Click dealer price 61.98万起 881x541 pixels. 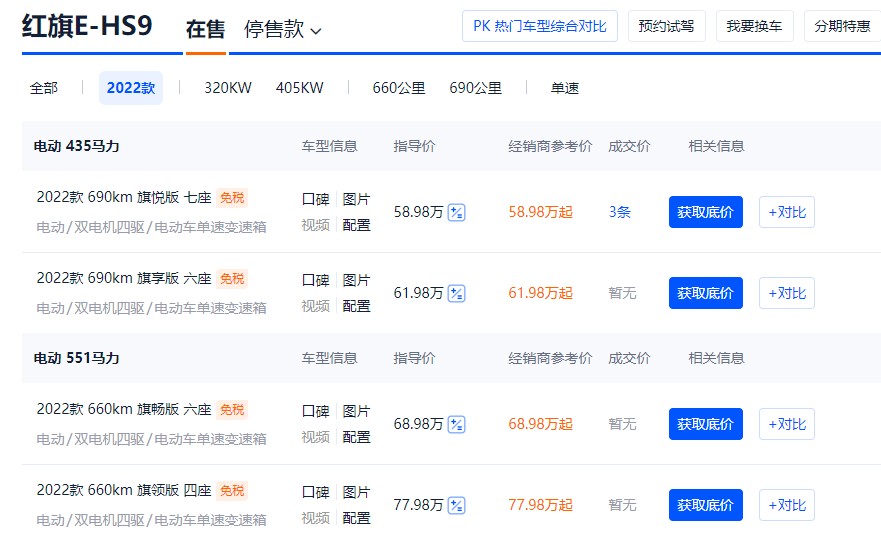coord(541,293)
